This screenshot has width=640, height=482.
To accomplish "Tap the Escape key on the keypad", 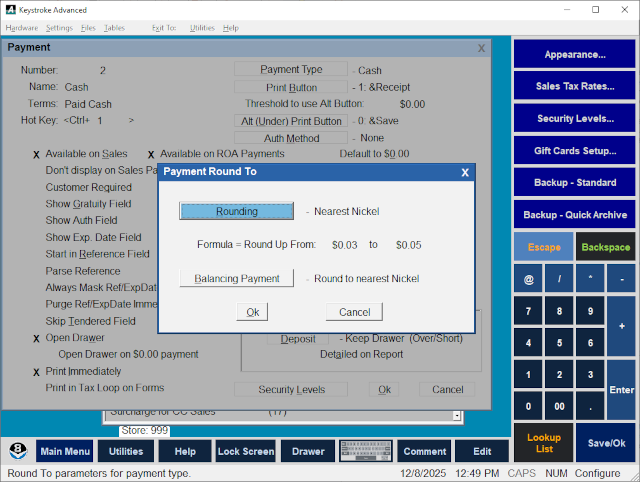I will click(x=544, y=247).
